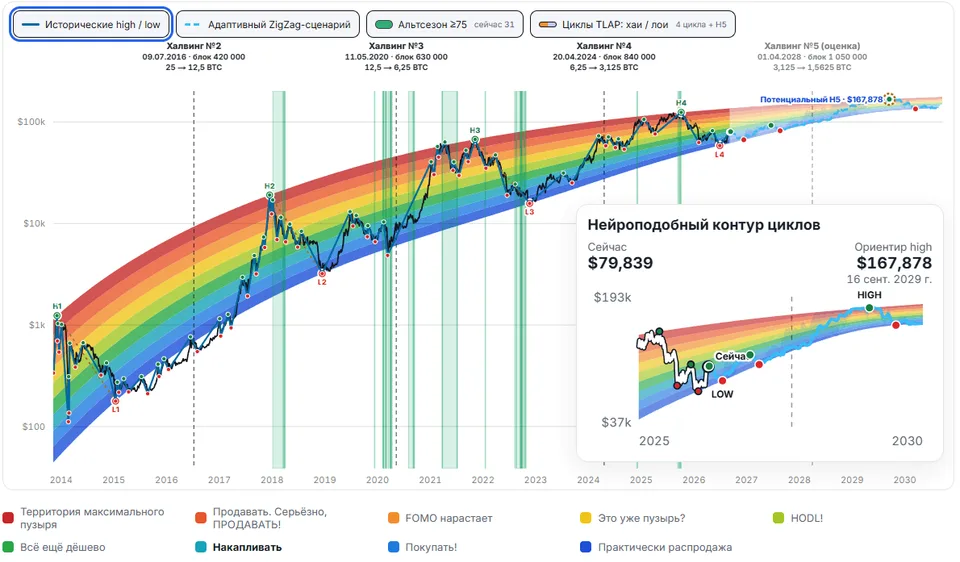Click the L4 low marker near 2026
The image size is (960, 562).
point(719,146)
